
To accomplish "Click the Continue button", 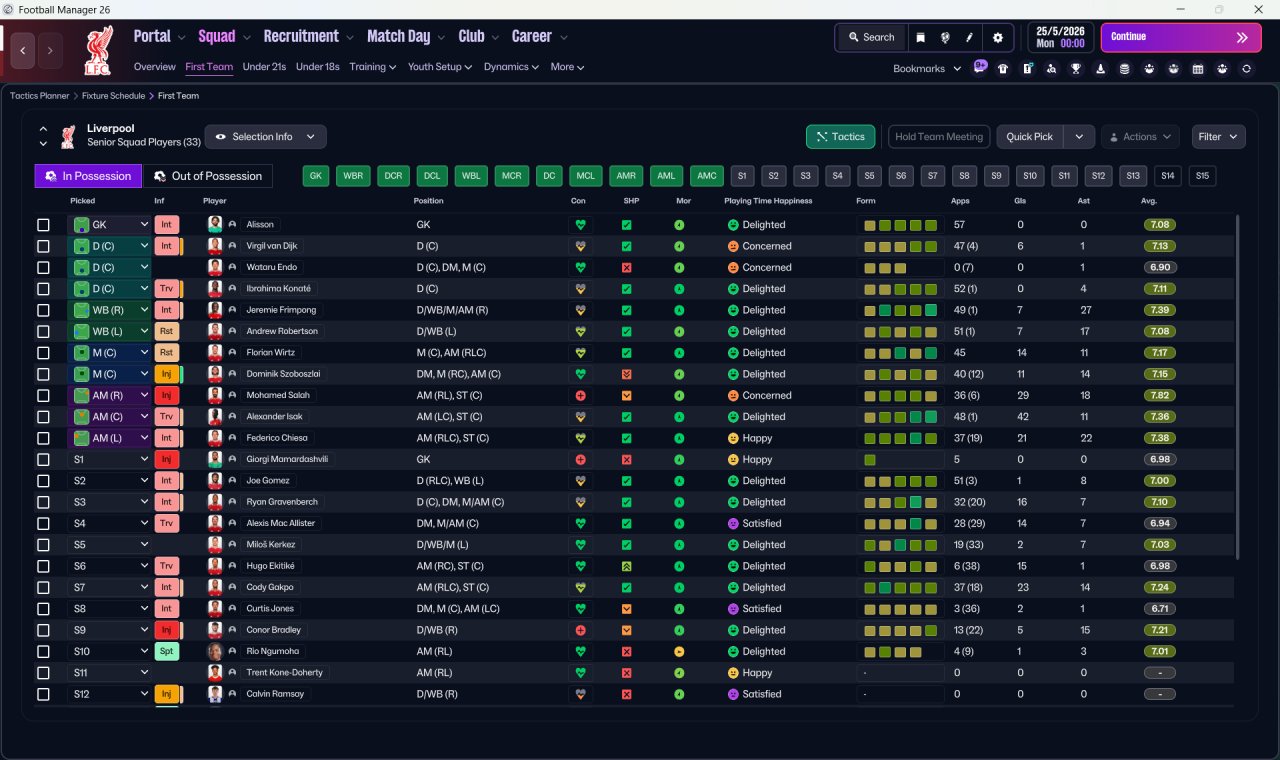I will coord(1179,37).
